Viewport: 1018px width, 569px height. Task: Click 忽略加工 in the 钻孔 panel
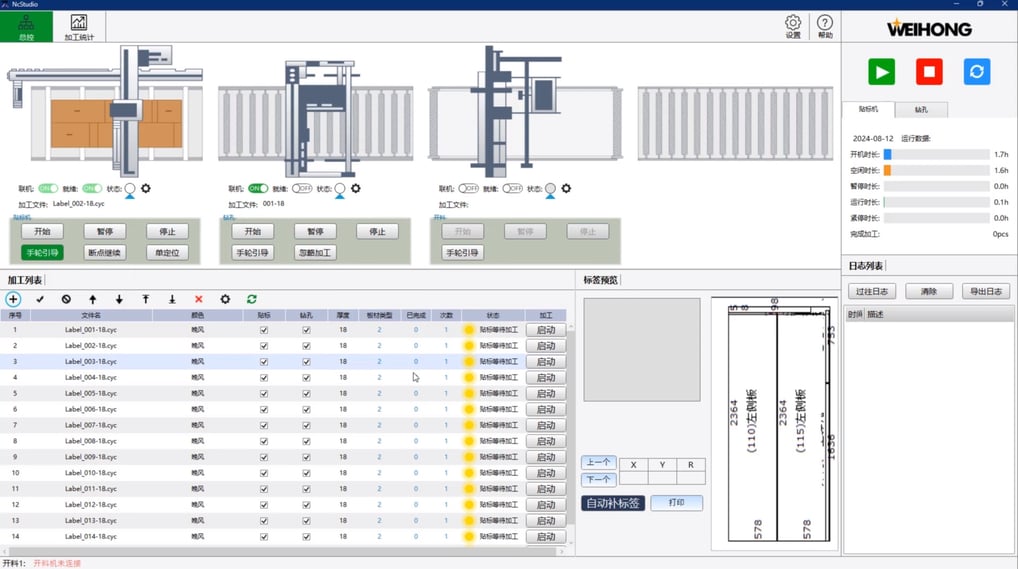point(315,253)
